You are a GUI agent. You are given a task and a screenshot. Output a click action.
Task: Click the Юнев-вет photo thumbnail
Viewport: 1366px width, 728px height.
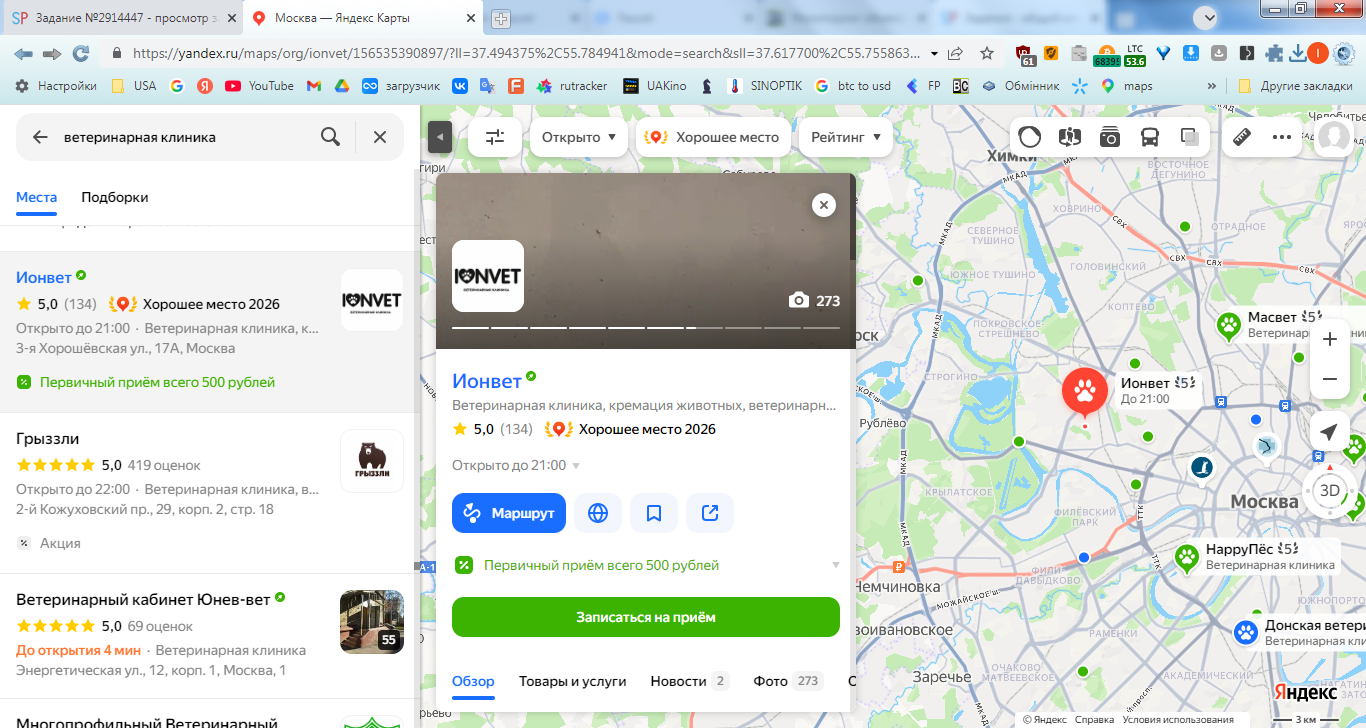coord(372,622)
